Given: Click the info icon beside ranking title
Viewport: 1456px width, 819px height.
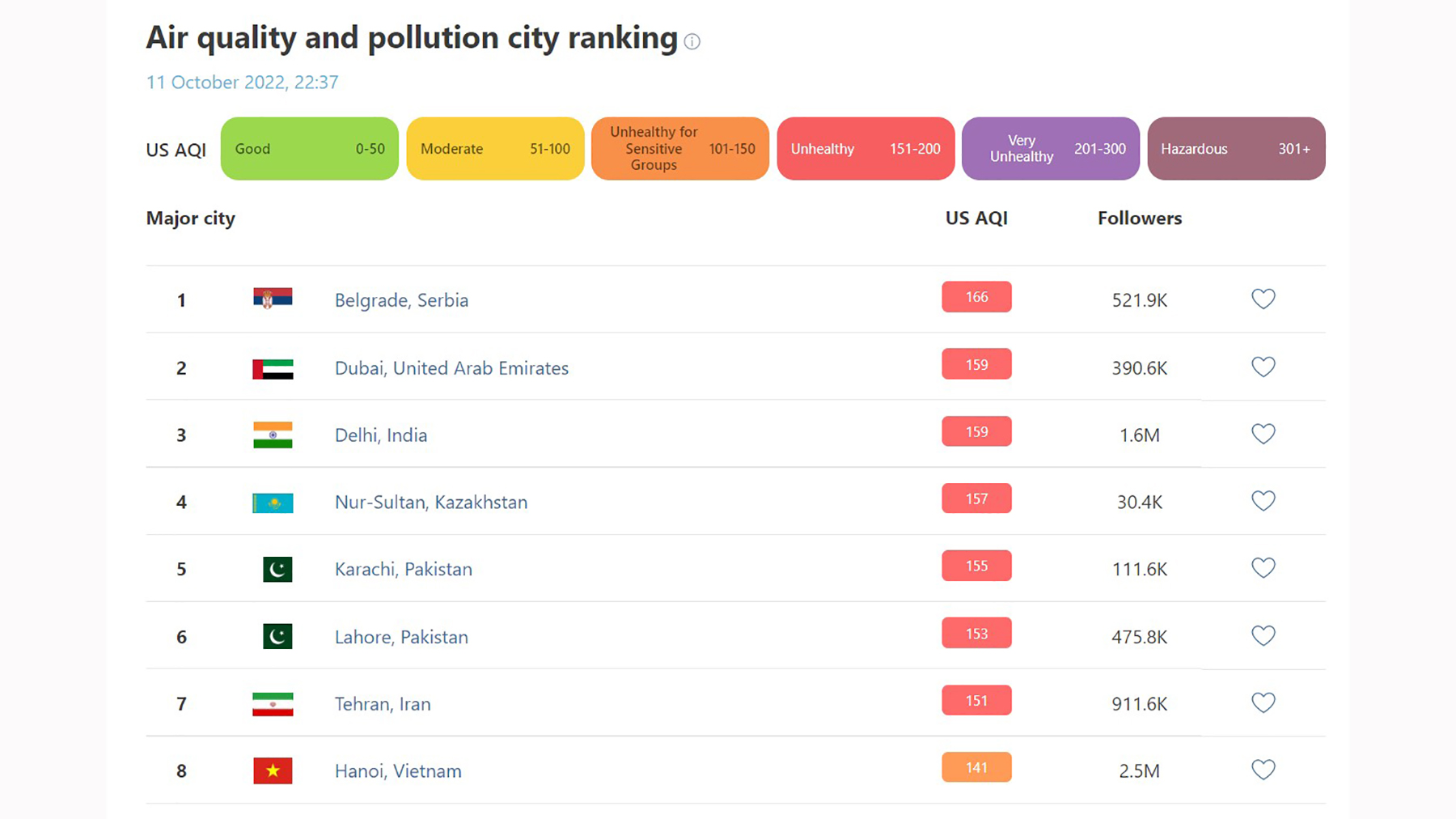Looking at the screenshot, I should click(x=692, y=41).
